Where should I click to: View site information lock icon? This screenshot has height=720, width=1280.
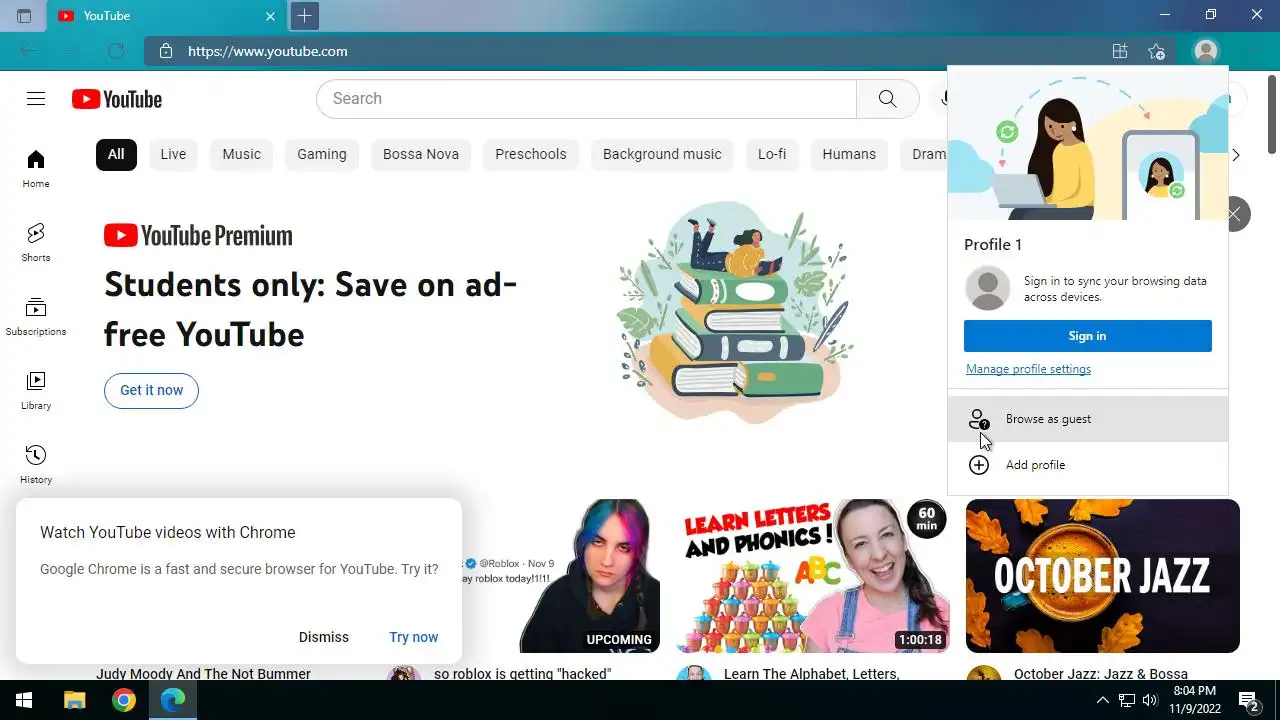(x=166, y=51)
